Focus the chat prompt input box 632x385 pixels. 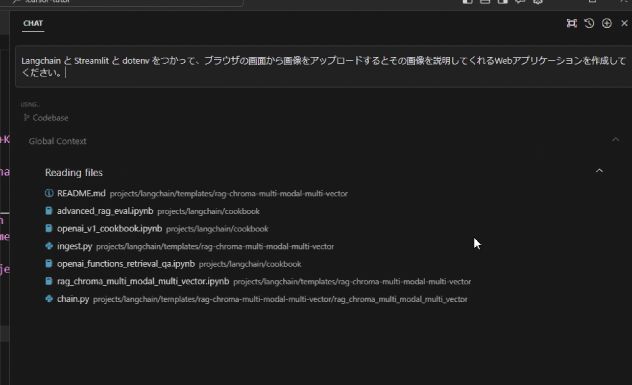click(x=324, y=67)
